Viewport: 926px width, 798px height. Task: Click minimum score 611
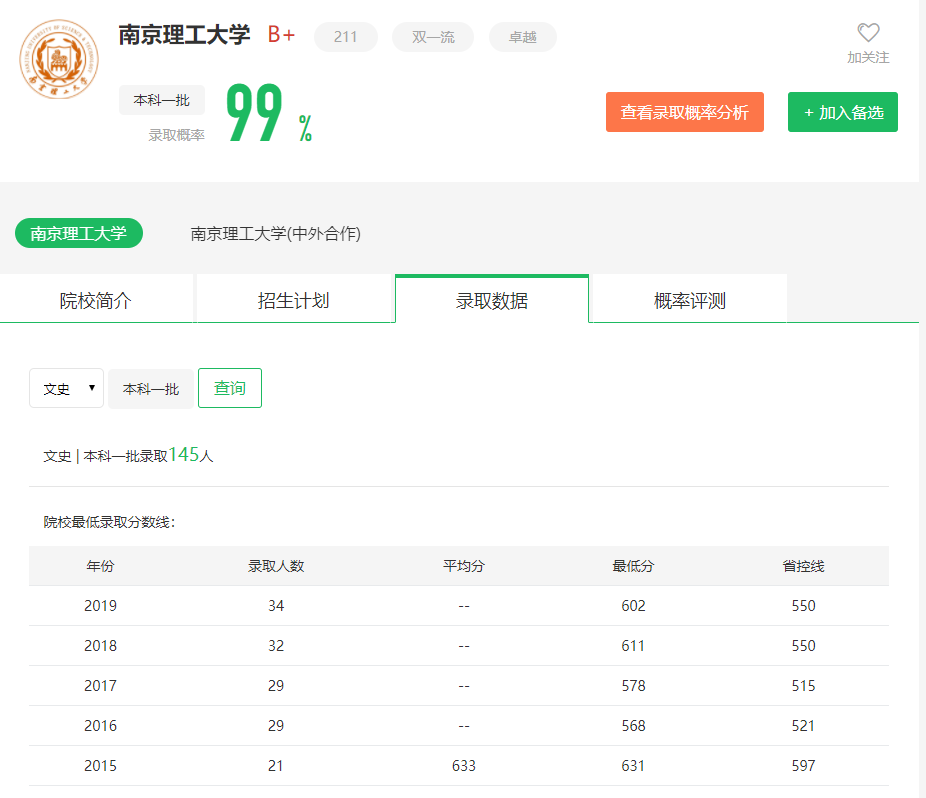click(633, 646)
